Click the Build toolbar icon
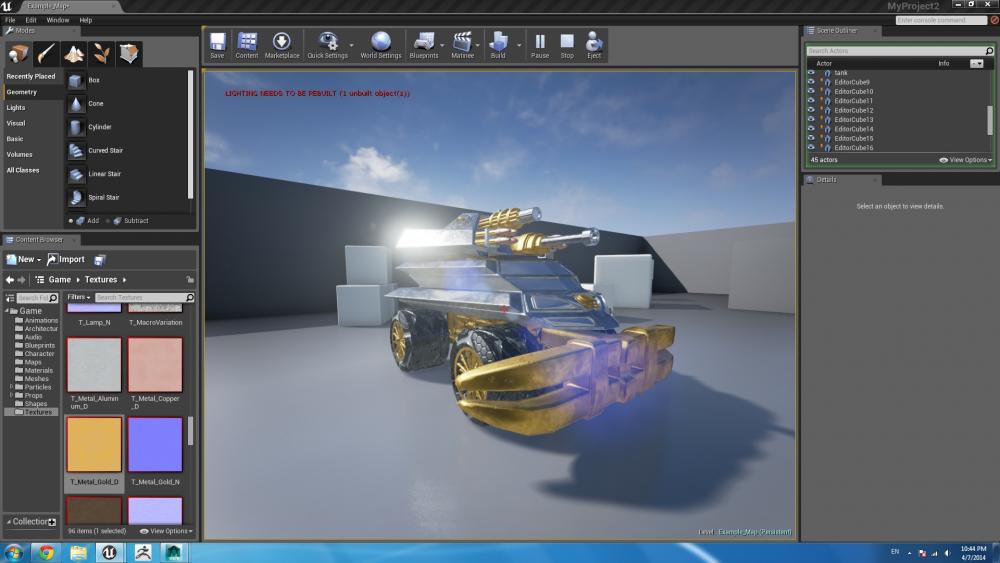Screen dimensions: 1000x563 point(498,45)
